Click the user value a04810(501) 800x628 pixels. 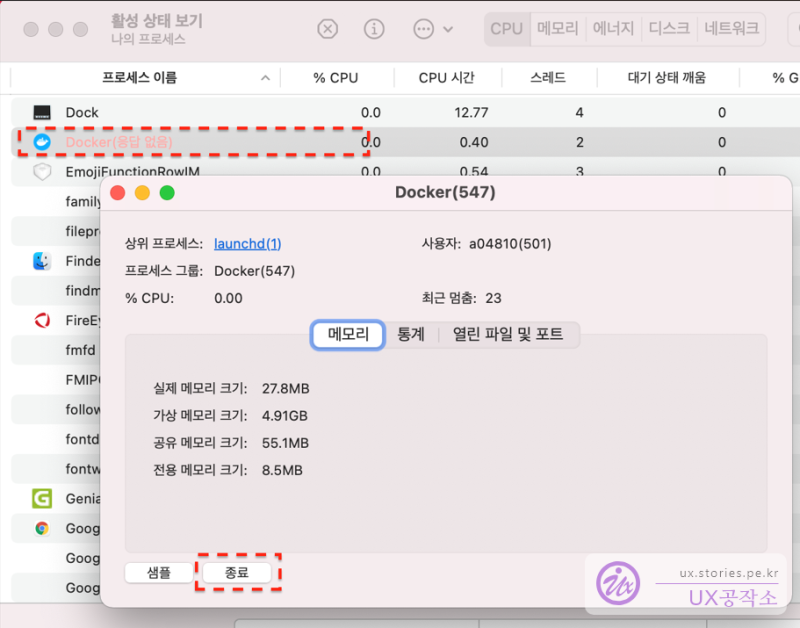[x=510, y=244]
